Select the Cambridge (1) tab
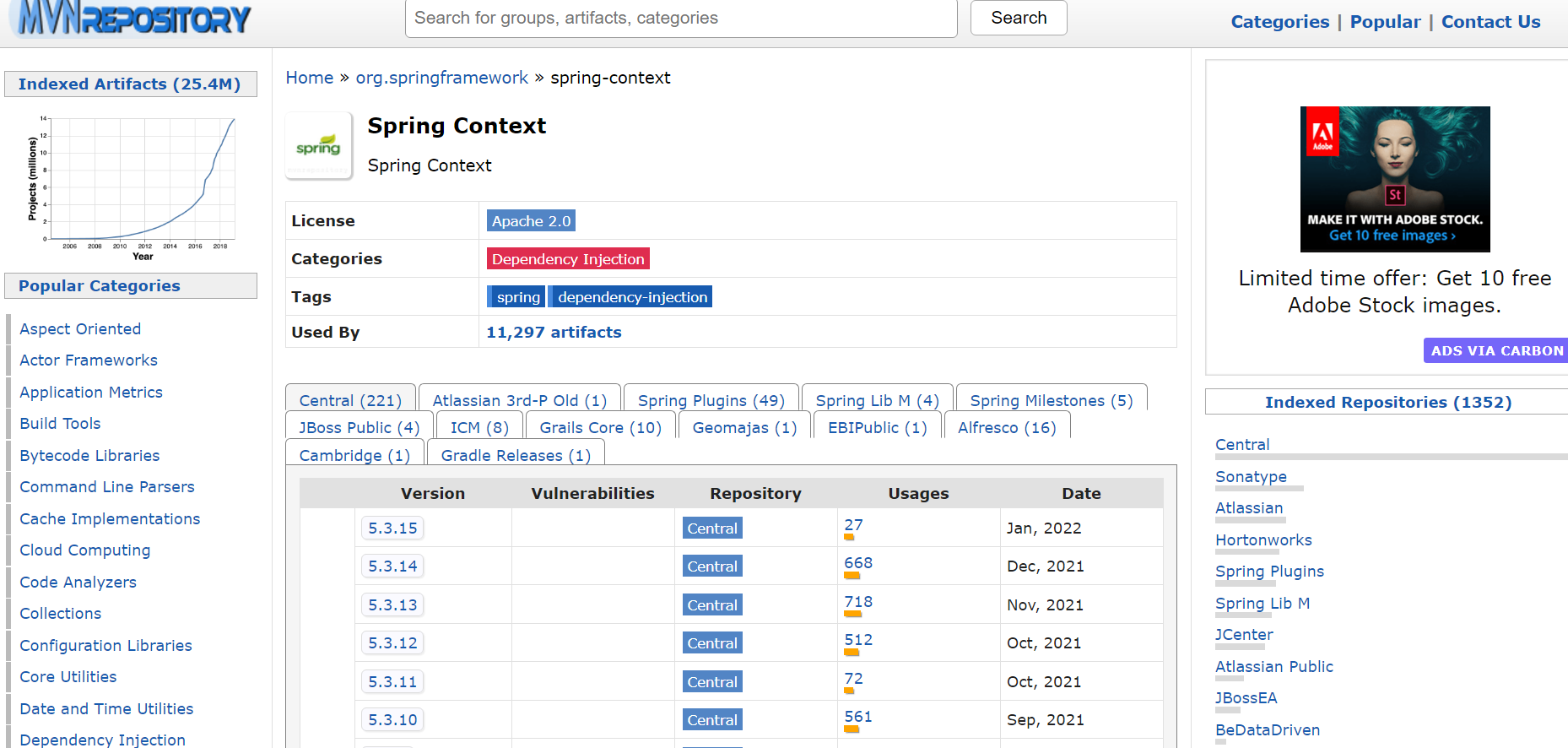 point(354,455)
